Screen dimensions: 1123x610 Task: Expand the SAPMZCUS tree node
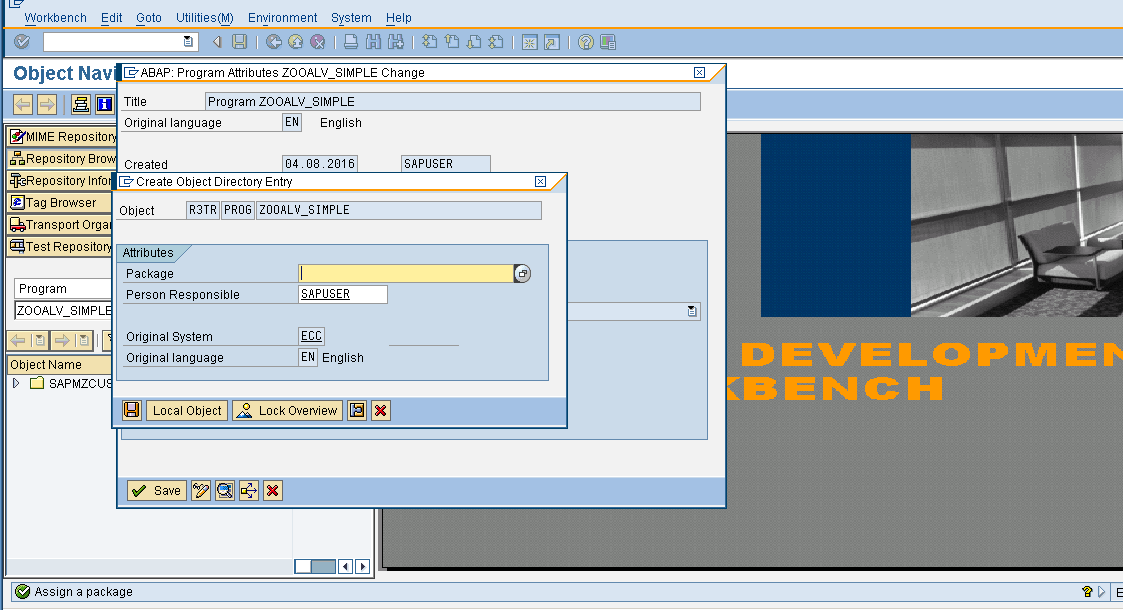(18, 380)
